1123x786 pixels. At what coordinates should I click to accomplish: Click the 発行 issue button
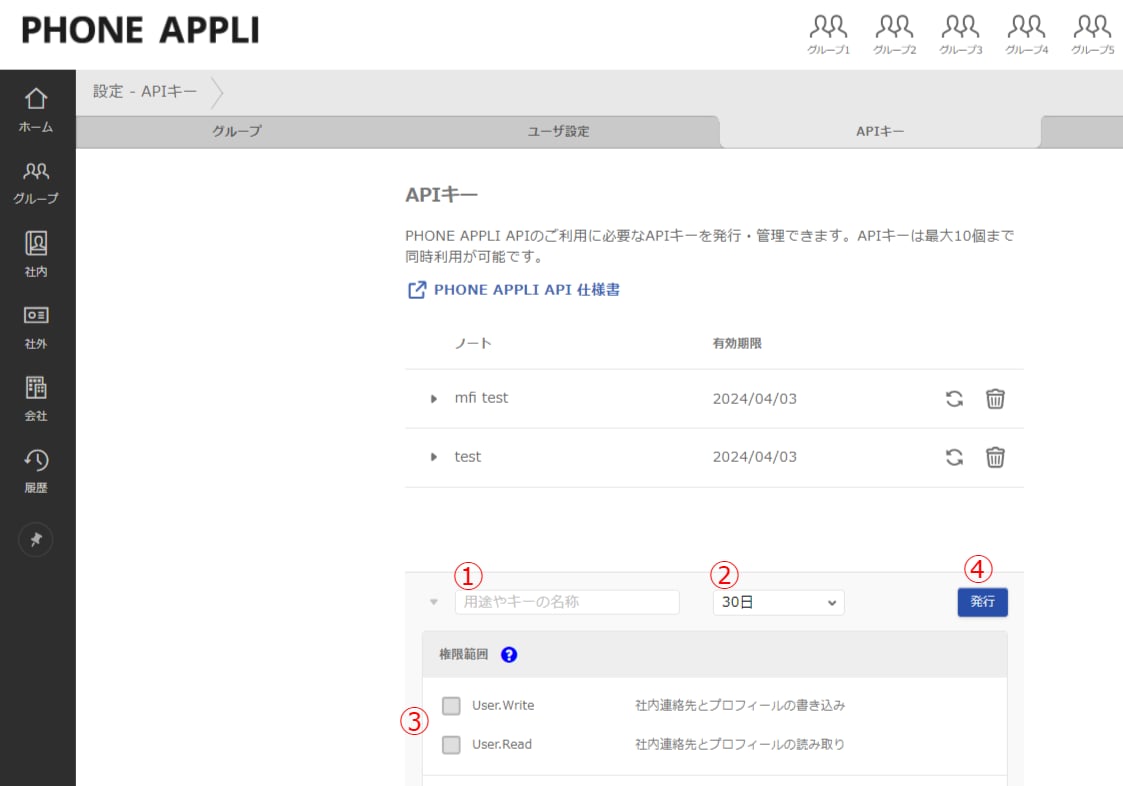click(x=983, y=602)
